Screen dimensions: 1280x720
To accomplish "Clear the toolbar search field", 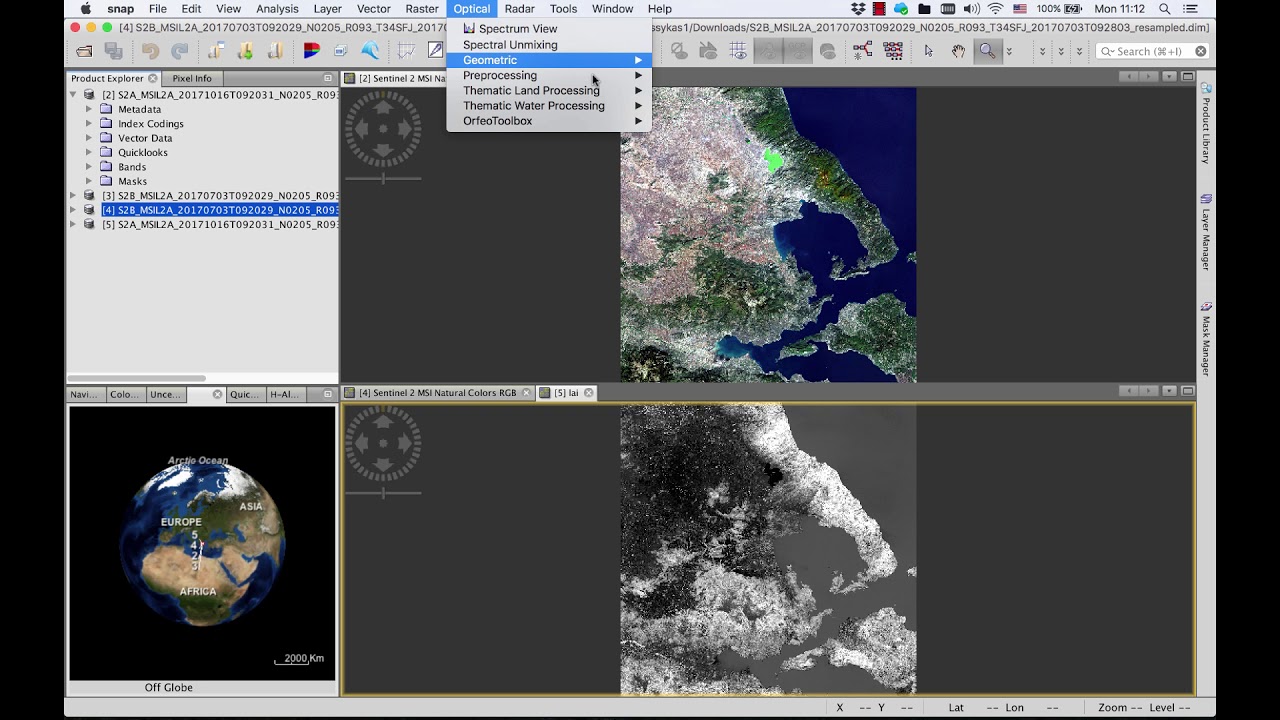I will pos(1200,51).
